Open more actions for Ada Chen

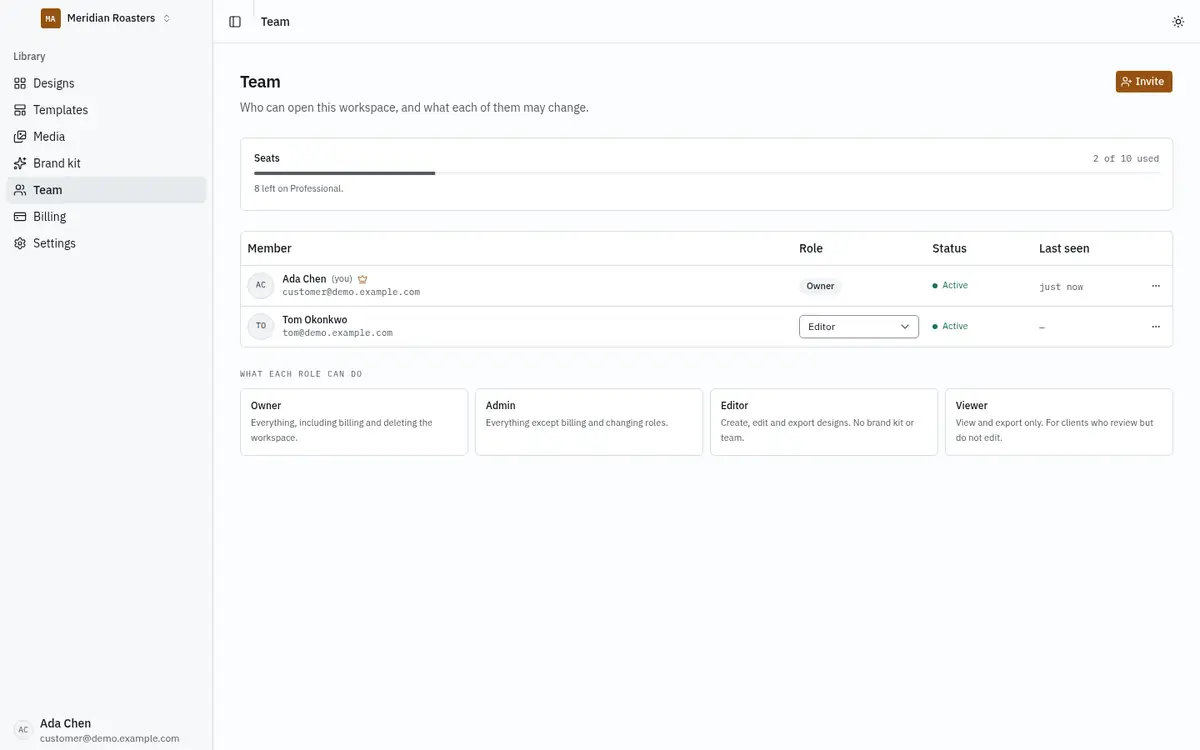pos(1156,286)
